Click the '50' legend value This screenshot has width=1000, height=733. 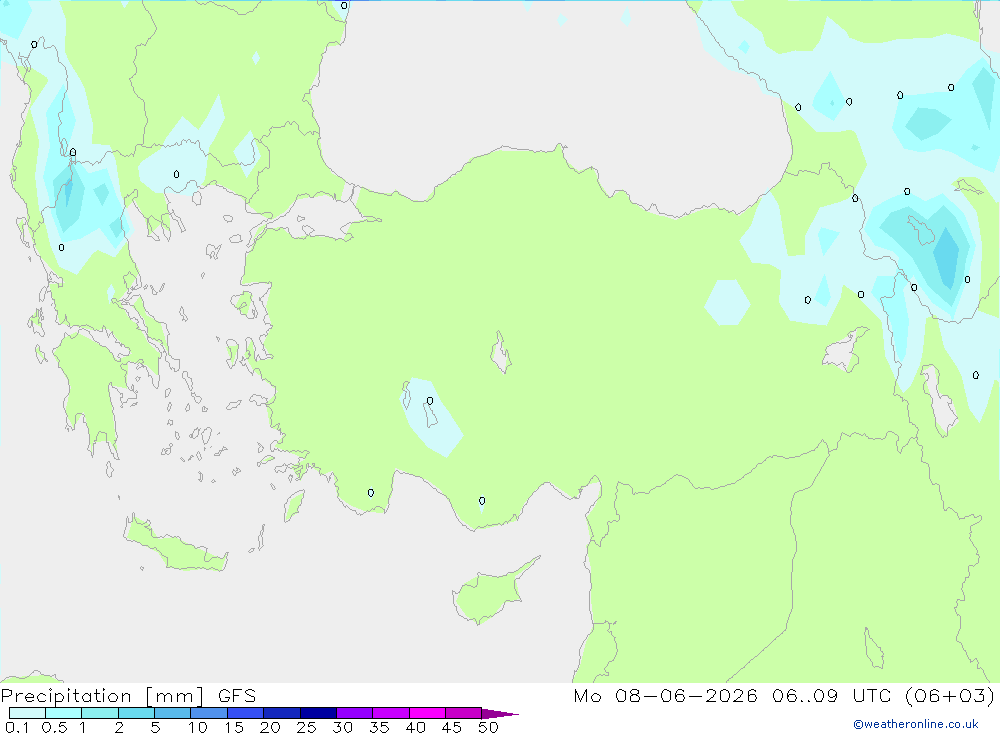(488, 727)
